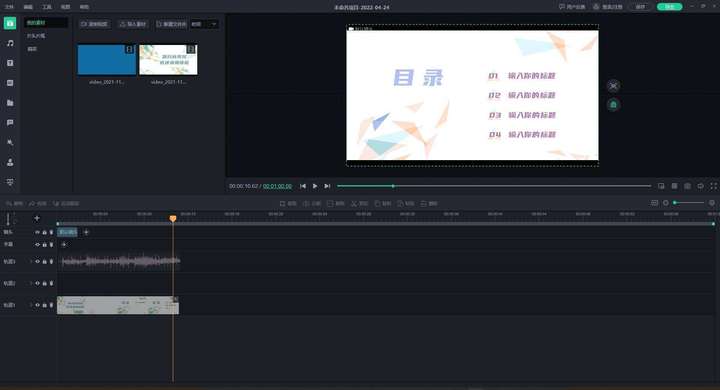Lock the empty middle track
Viewport: 720px width, 390px height.
pos(45,283)
